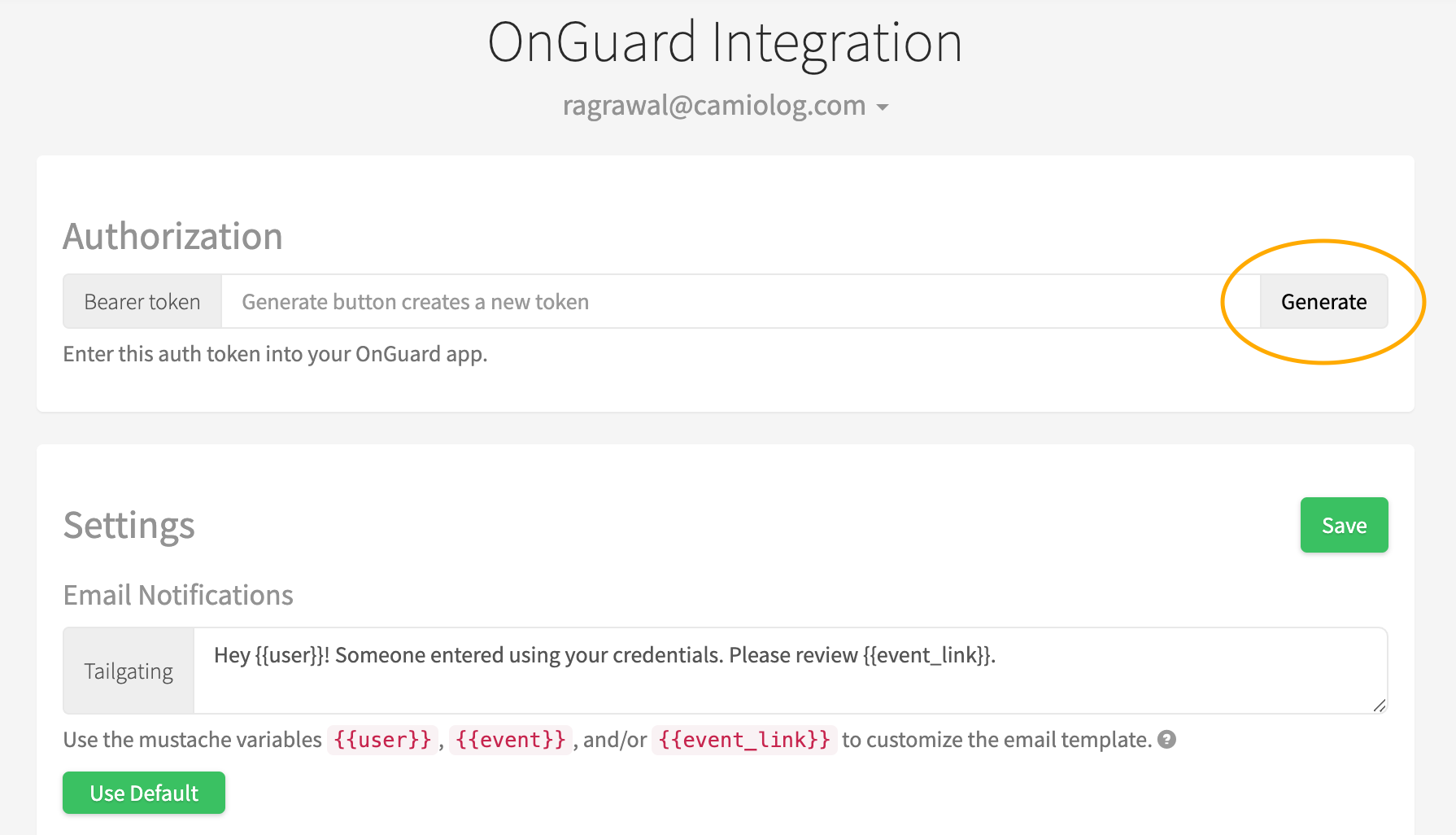Image resolution: width=1456 pixels, height=835 pixels.
Task: Click the Use Default button
Action: click(x=144, y=793)
